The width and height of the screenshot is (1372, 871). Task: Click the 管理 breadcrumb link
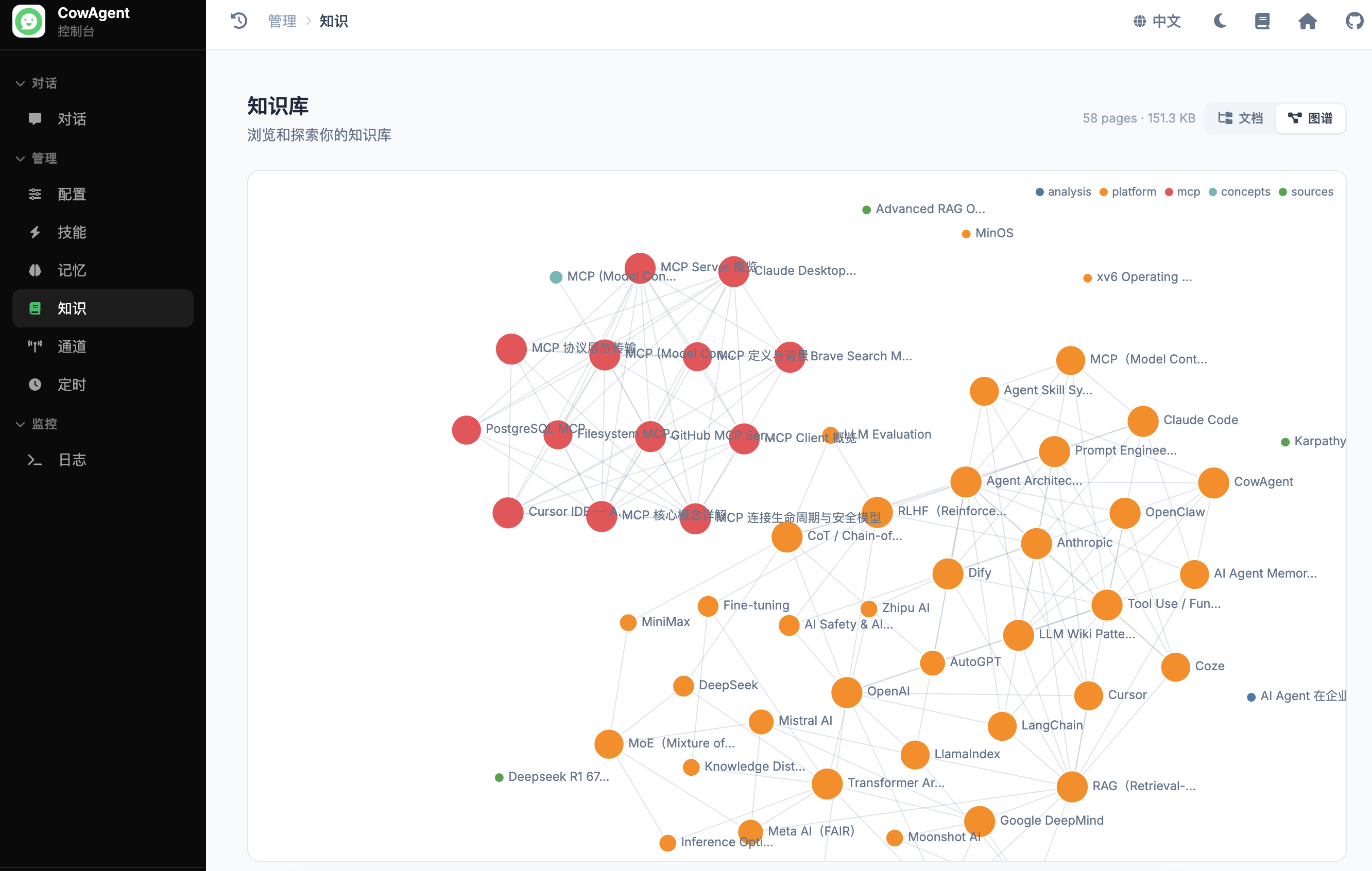[x=282, y=21]
